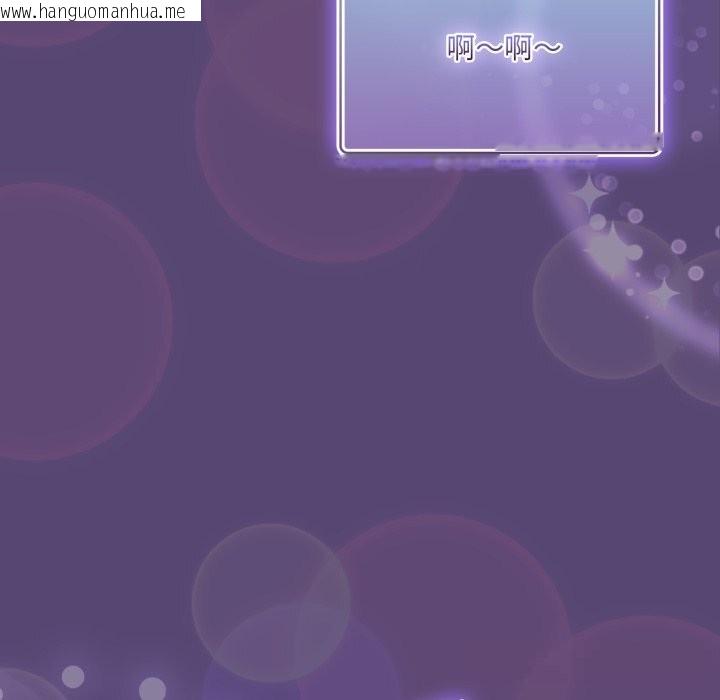Click the glowing text box's bottom border
The height and width of the screenshot is (700, 720).
[500, 153]
